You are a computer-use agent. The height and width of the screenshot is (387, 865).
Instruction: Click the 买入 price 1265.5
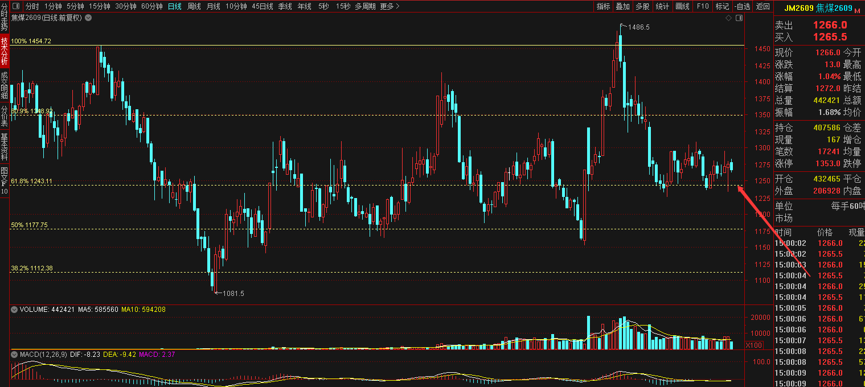tap(830, 37)
